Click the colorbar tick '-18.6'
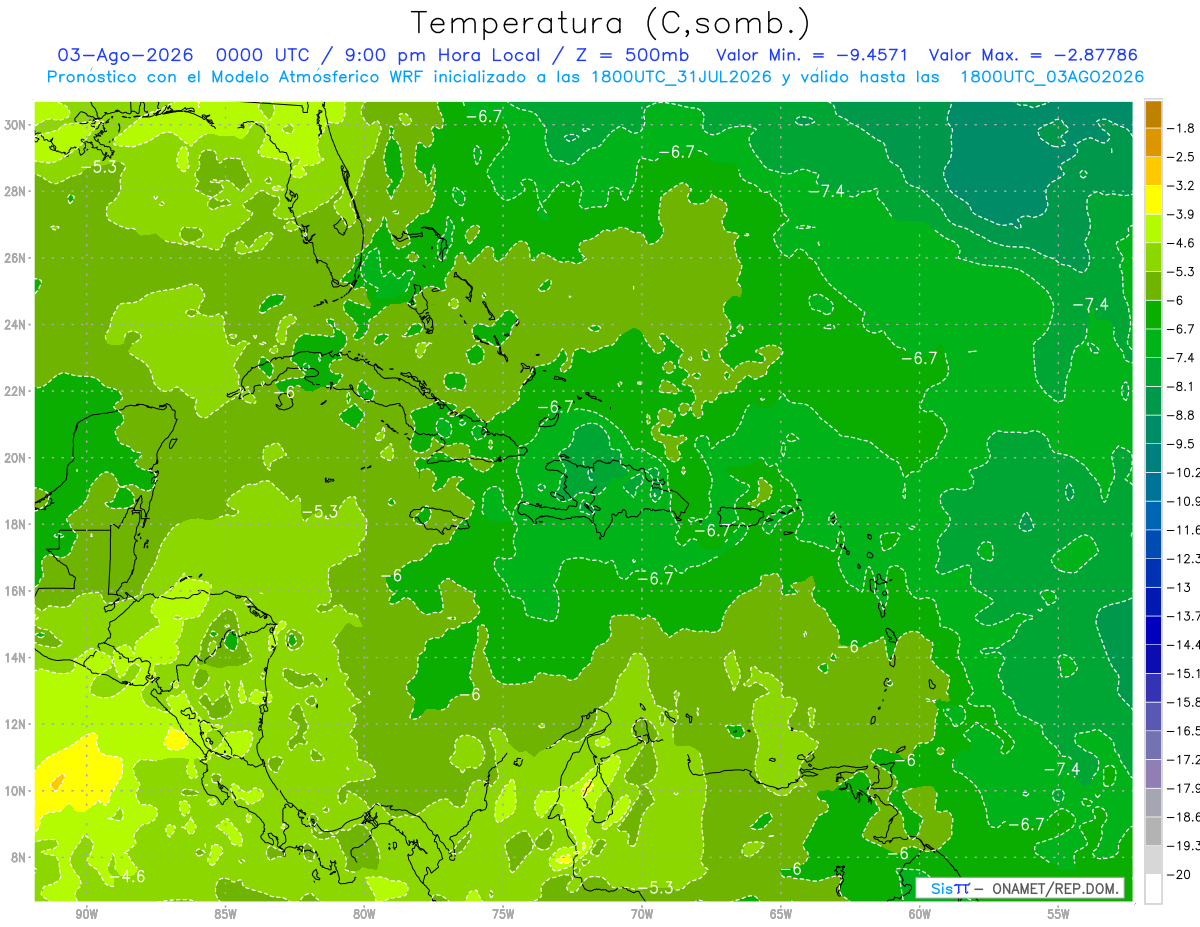Screen dimensions: 1200x927 1185,817
